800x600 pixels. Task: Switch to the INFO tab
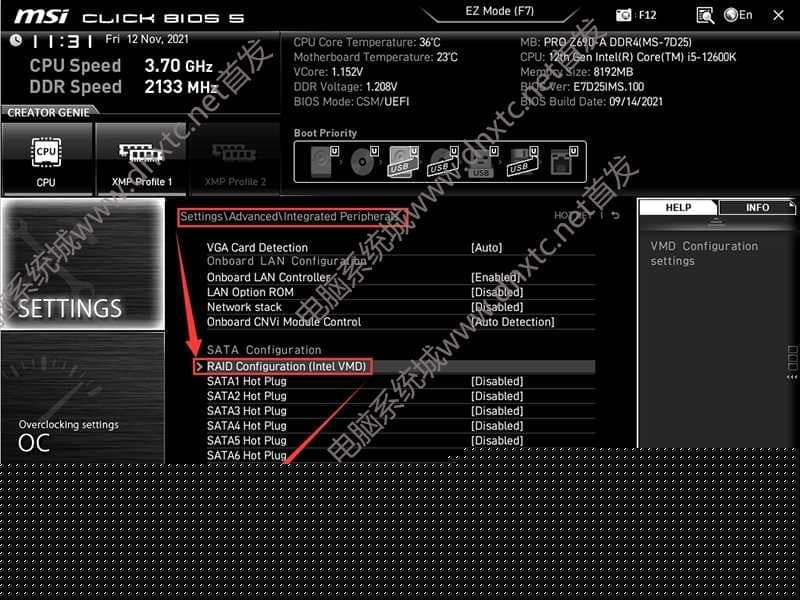pyautogui.click(x=759, y=208)
